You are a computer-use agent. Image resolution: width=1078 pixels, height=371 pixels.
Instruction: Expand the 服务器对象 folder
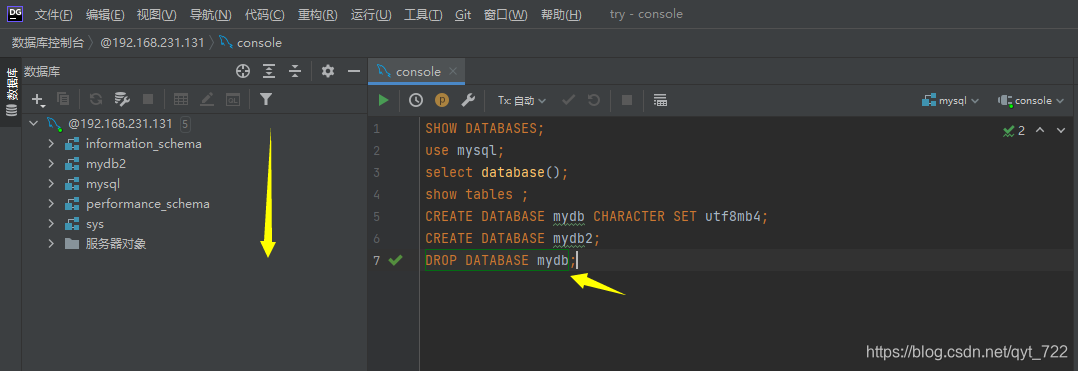coord(51,243)
